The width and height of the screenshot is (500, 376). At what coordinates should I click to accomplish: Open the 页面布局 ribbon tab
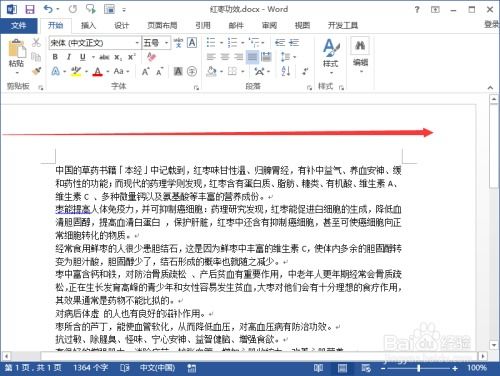162,25
